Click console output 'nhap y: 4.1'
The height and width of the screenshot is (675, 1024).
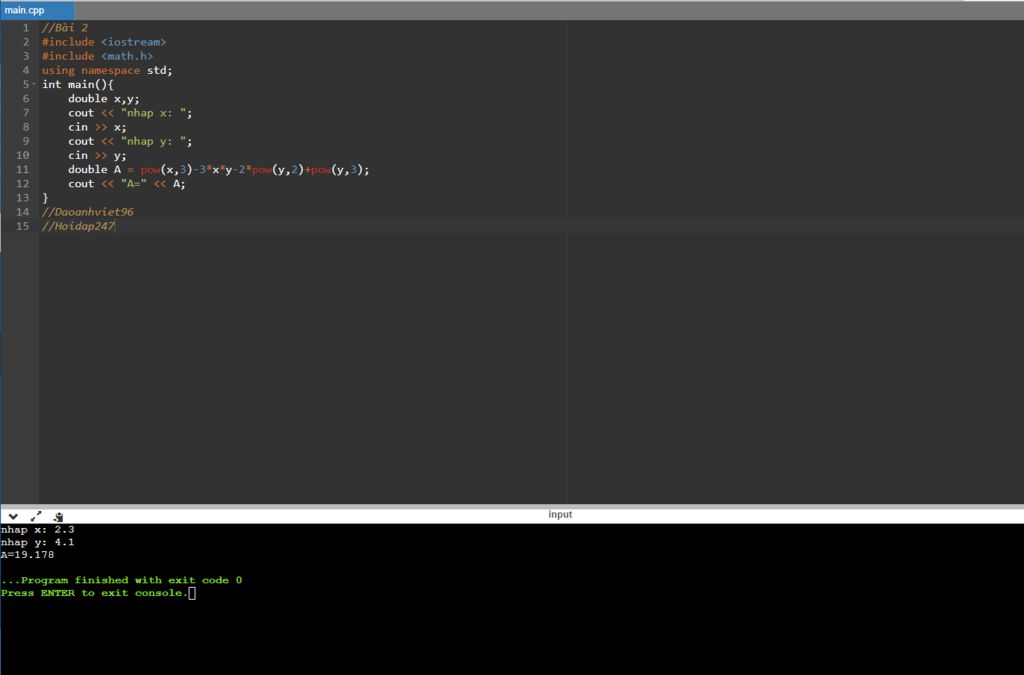click(37, 542)
